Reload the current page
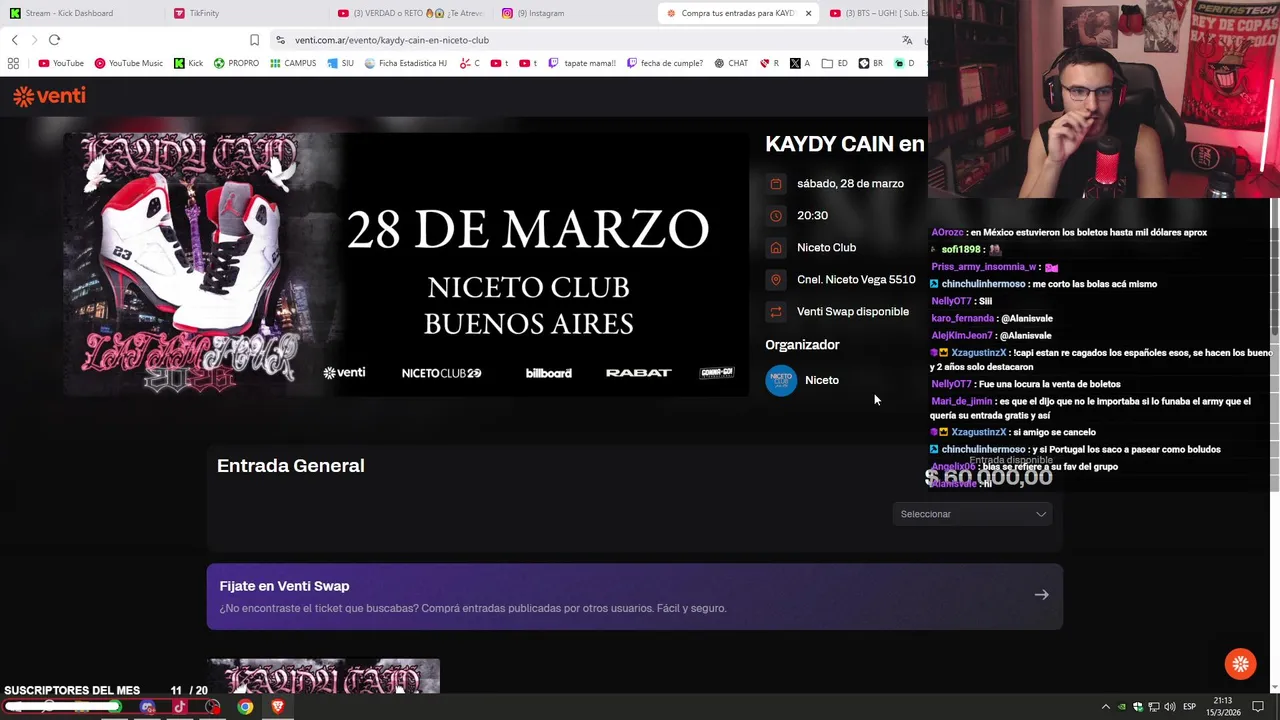1280x720 pixels. (54, 40)
